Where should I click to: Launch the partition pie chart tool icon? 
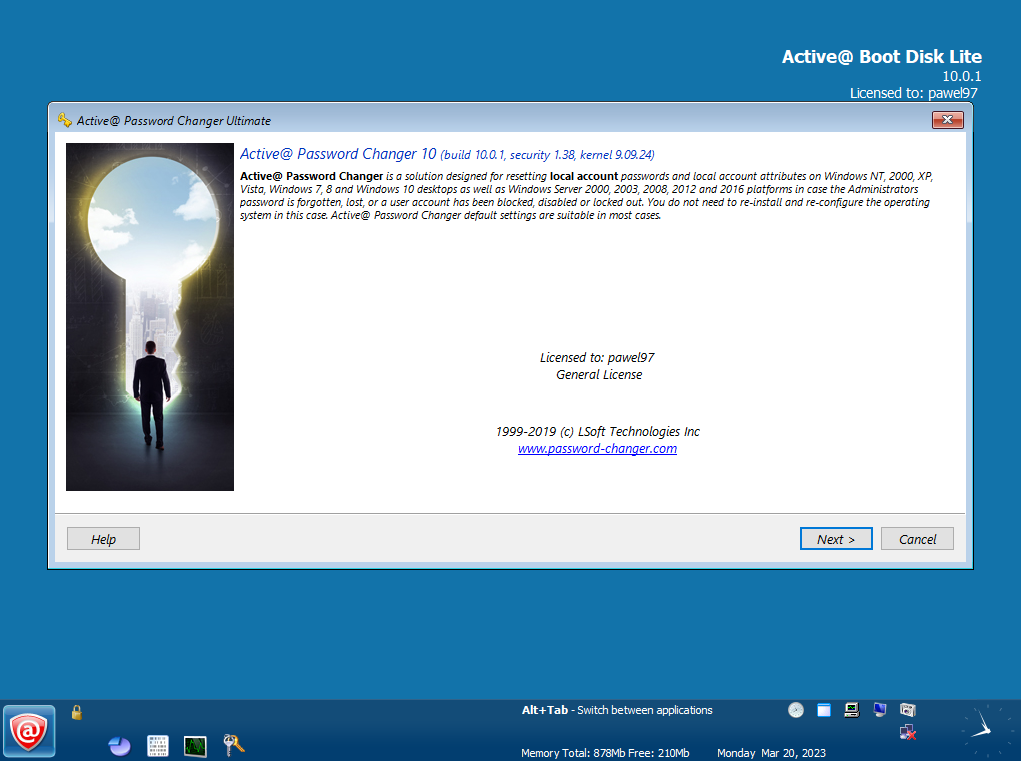(x=119, y=745)
